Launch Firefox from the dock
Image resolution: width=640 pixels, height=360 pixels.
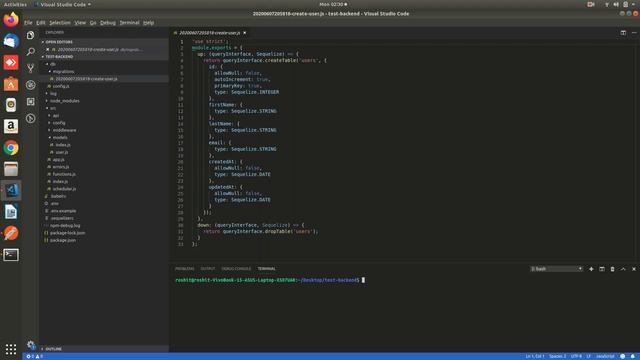click(x=11, y=20)
